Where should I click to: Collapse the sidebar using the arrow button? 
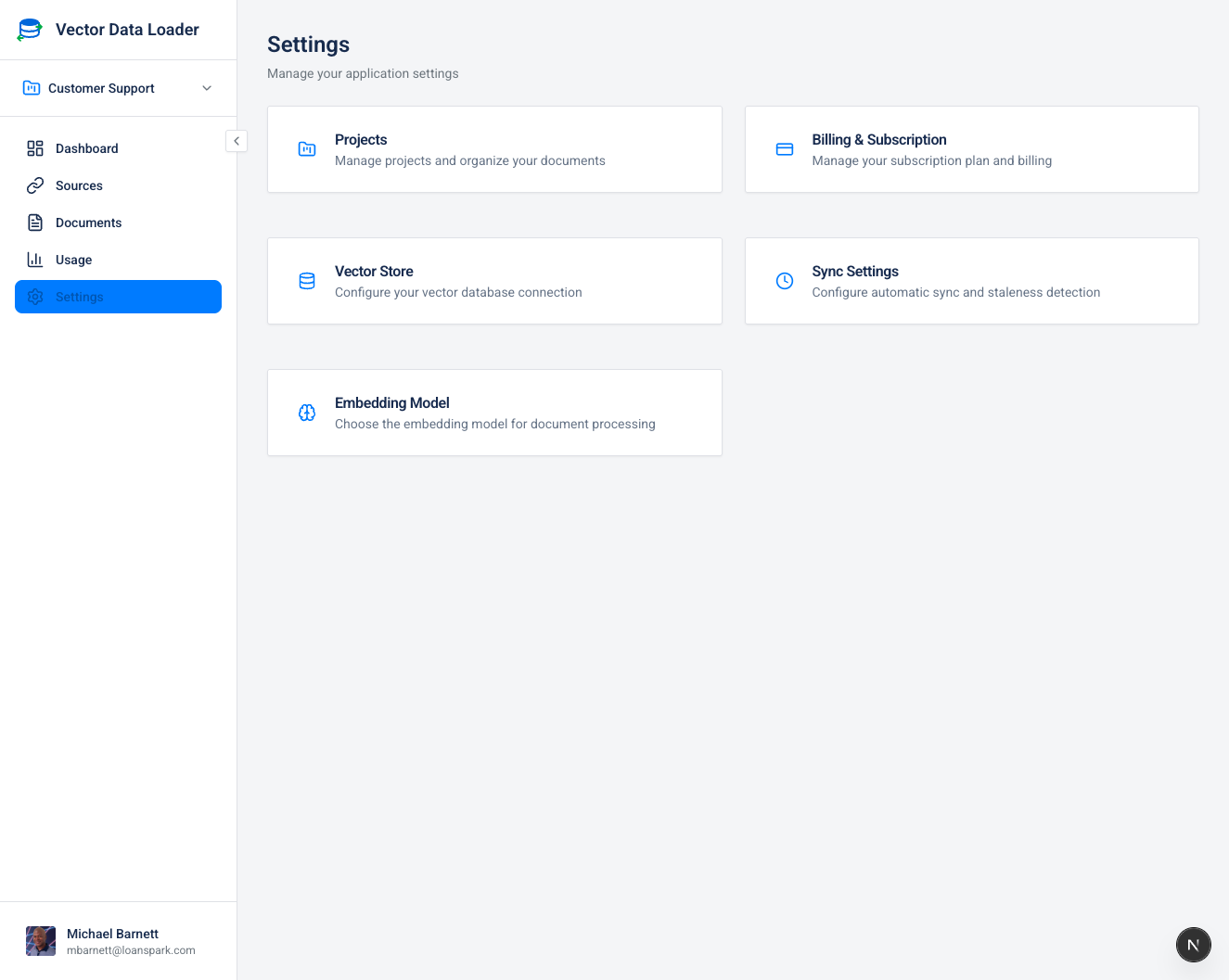tap(237, 141)
